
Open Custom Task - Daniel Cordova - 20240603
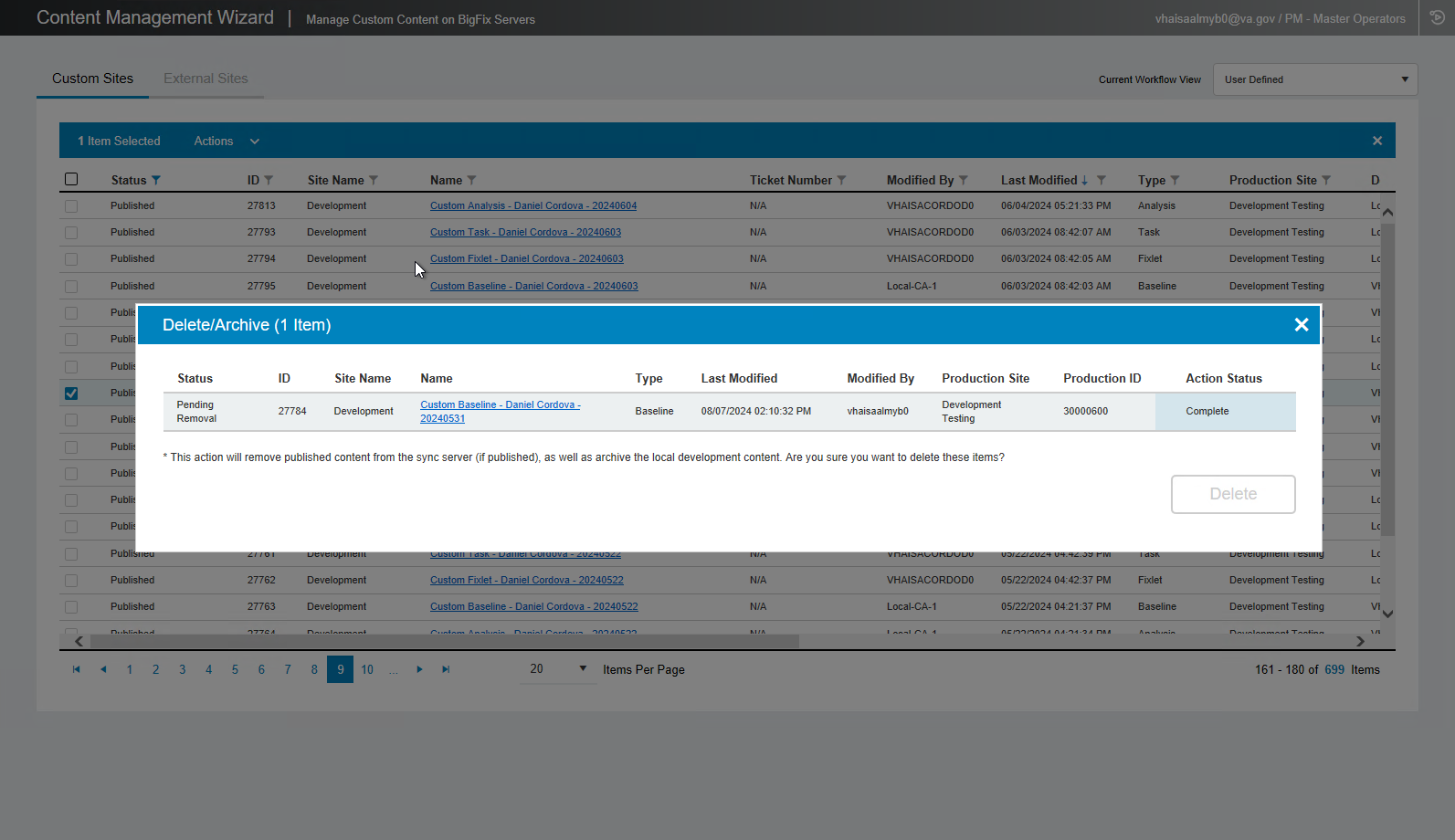tap(525, 232)
